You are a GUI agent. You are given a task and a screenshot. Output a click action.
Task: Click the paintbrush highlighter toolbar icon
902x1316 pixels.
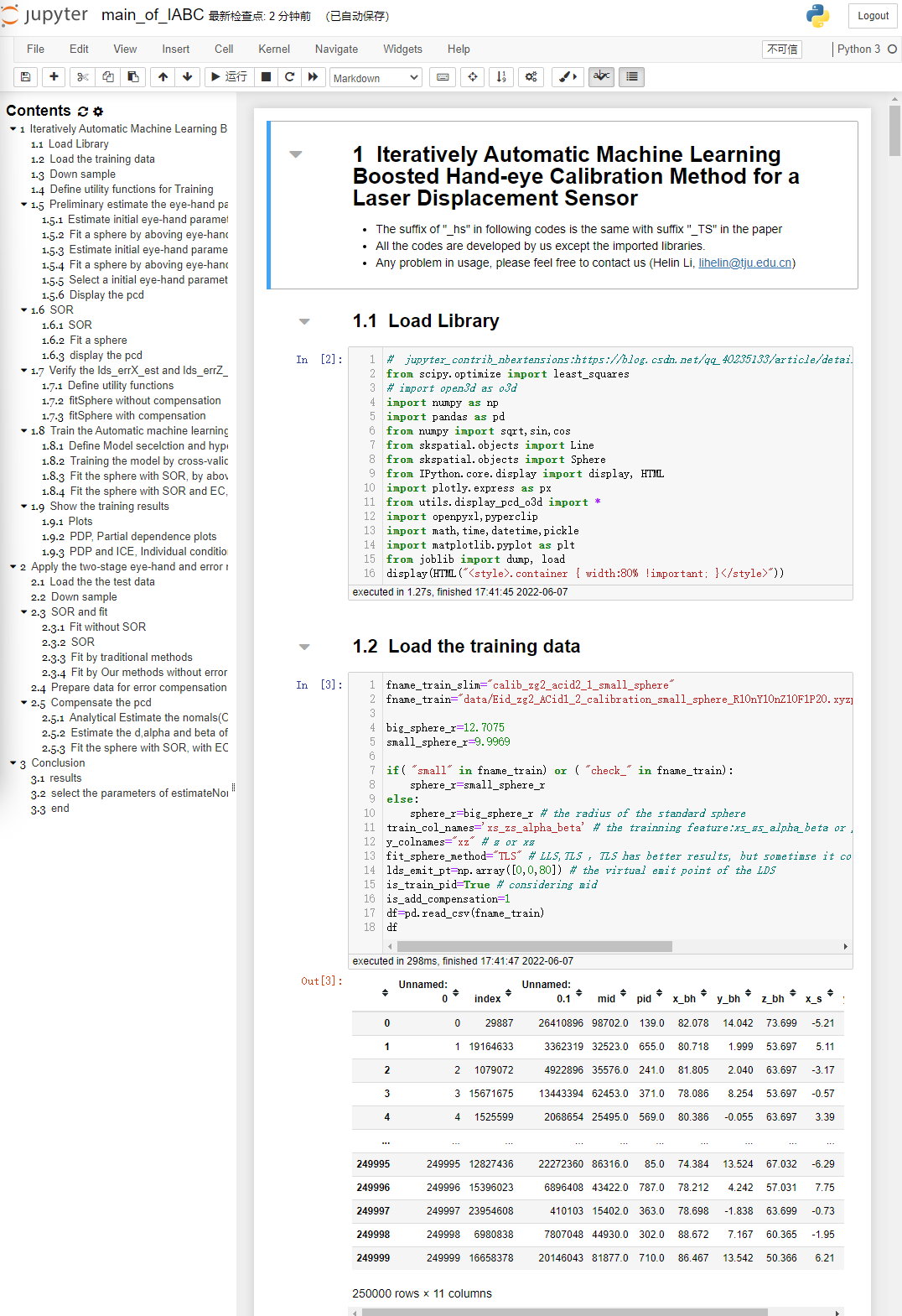coord(568,77)
